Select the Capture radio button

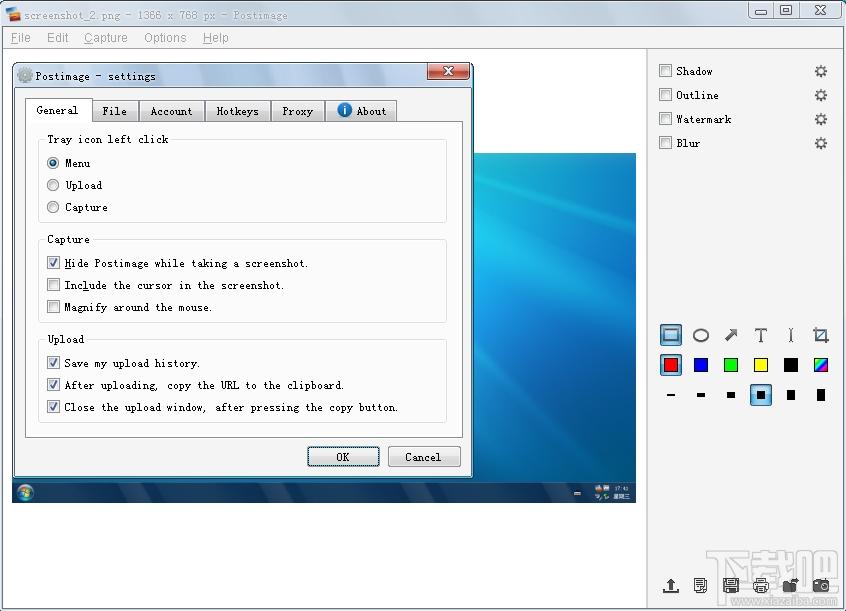coord(53,207)
